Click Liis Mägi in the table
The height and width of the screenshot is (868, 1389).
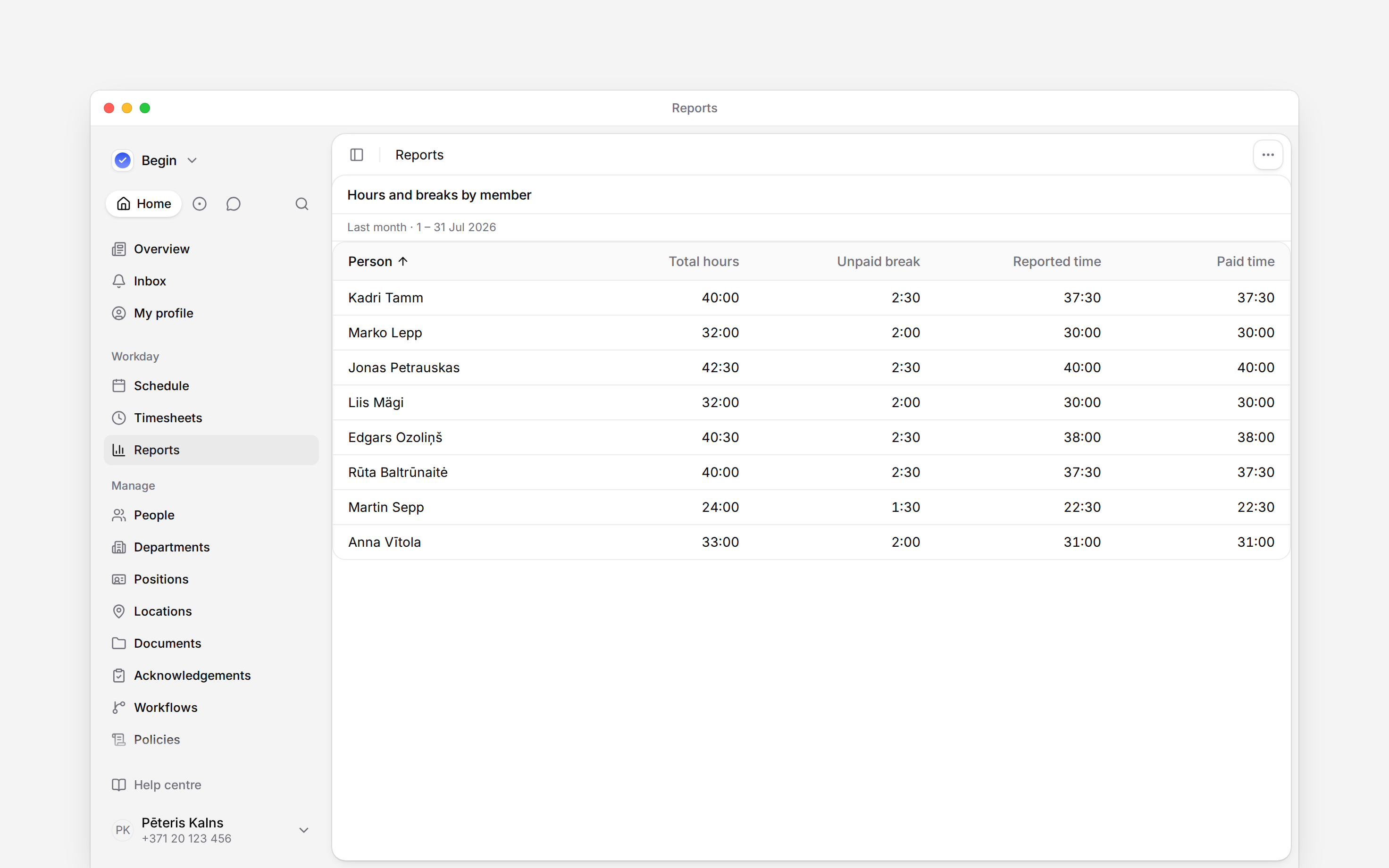pos(376,403)
